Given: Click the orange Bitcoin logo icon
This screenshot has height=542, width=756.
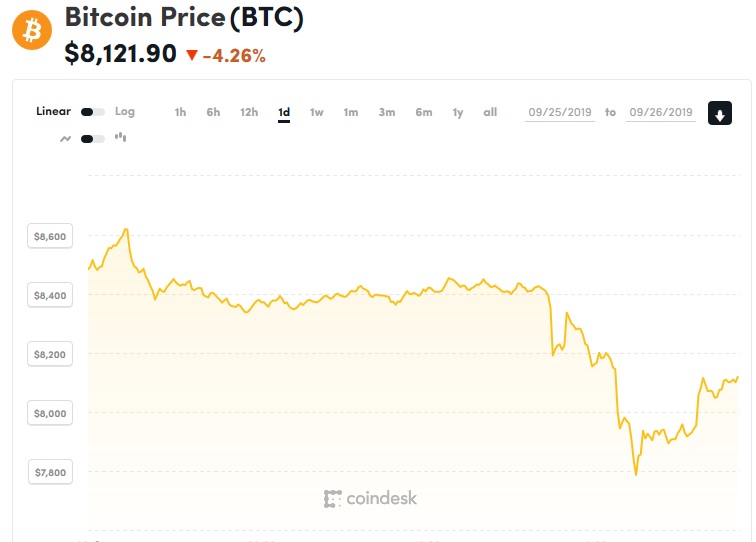Looking at the screenshot, I should [x=32, y=31].
